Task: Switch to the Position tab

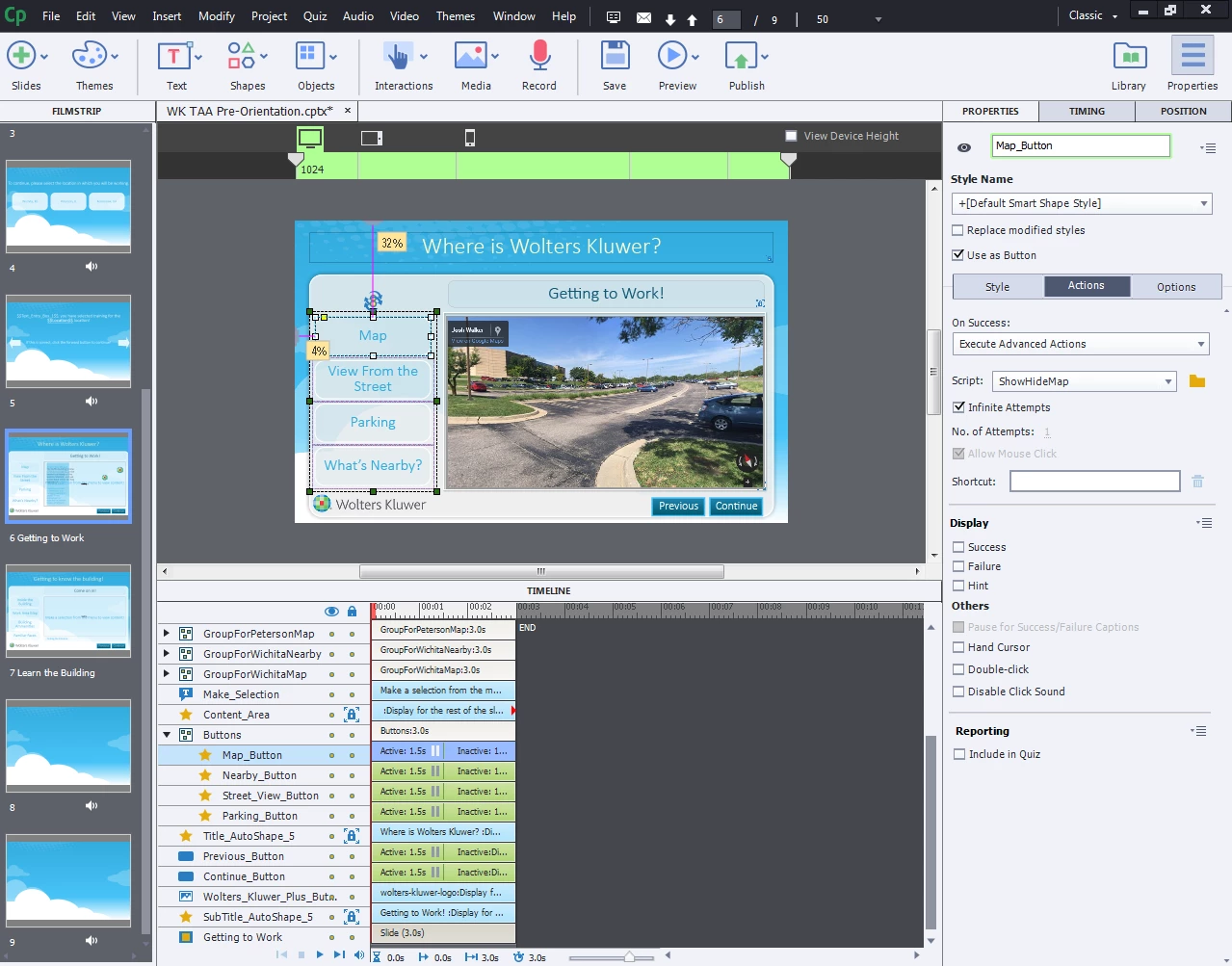Action: click(x=1183, y=112)
